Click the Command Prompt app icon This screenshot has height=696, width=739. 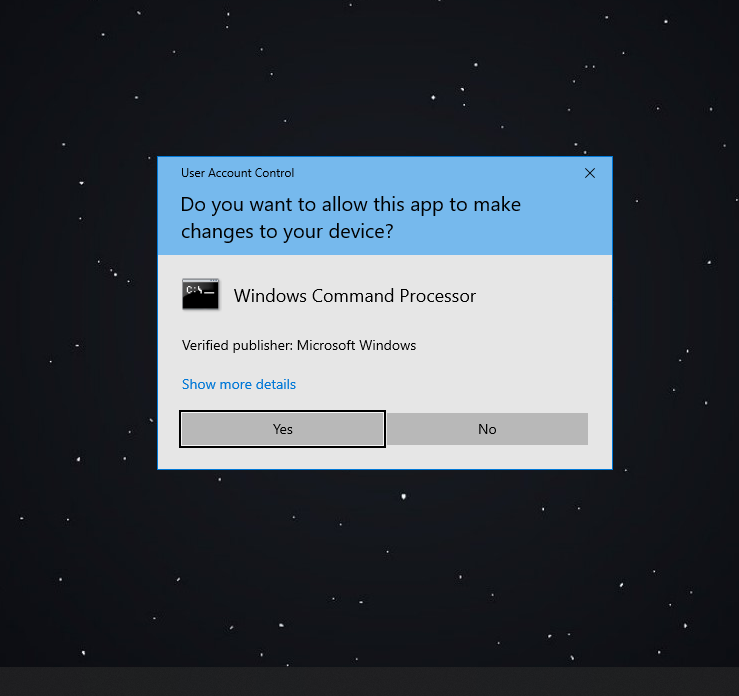click(200, 295)
